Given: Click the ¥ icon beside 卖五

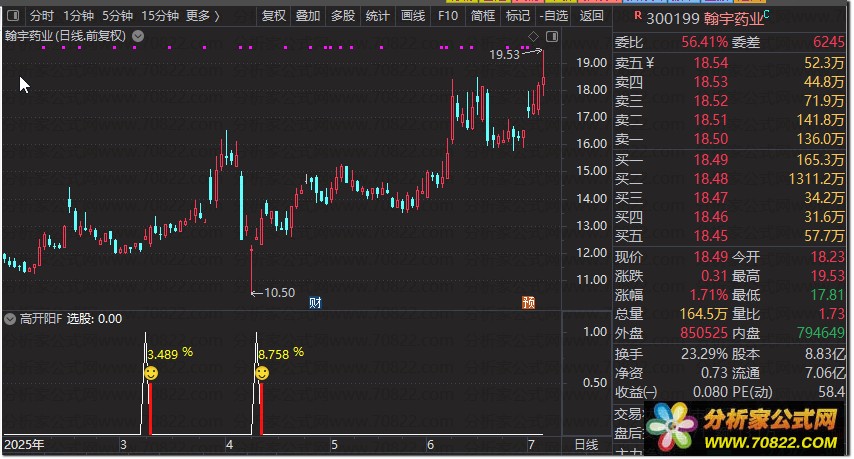Looking at the screenshot, I should 649,63.
